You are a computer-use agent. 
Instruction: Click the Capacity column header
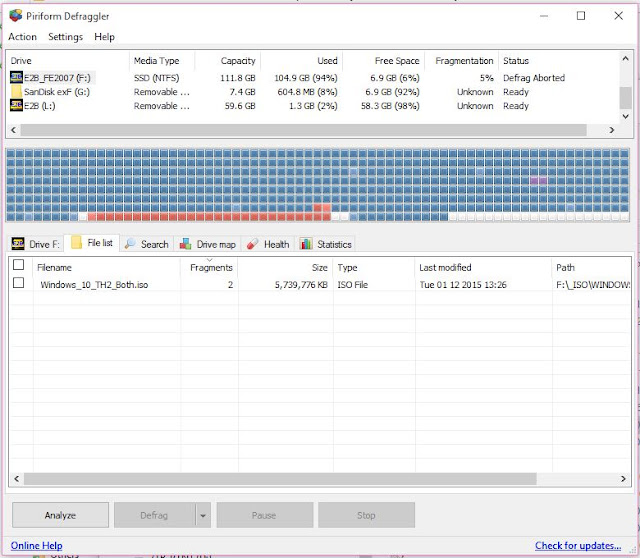tap(227, 61)
